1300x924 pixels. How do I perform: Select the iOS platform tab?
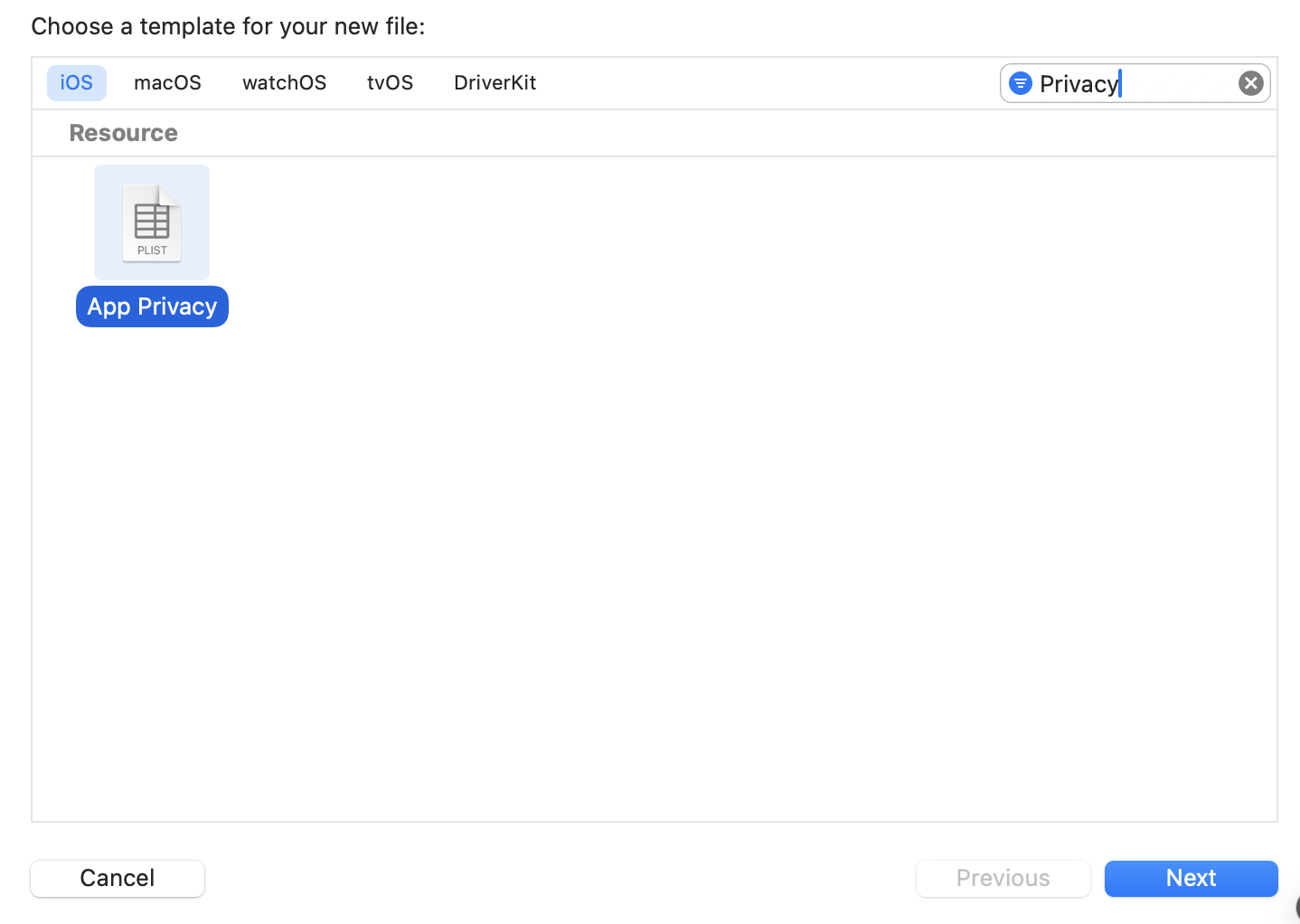tap(77, 83)
